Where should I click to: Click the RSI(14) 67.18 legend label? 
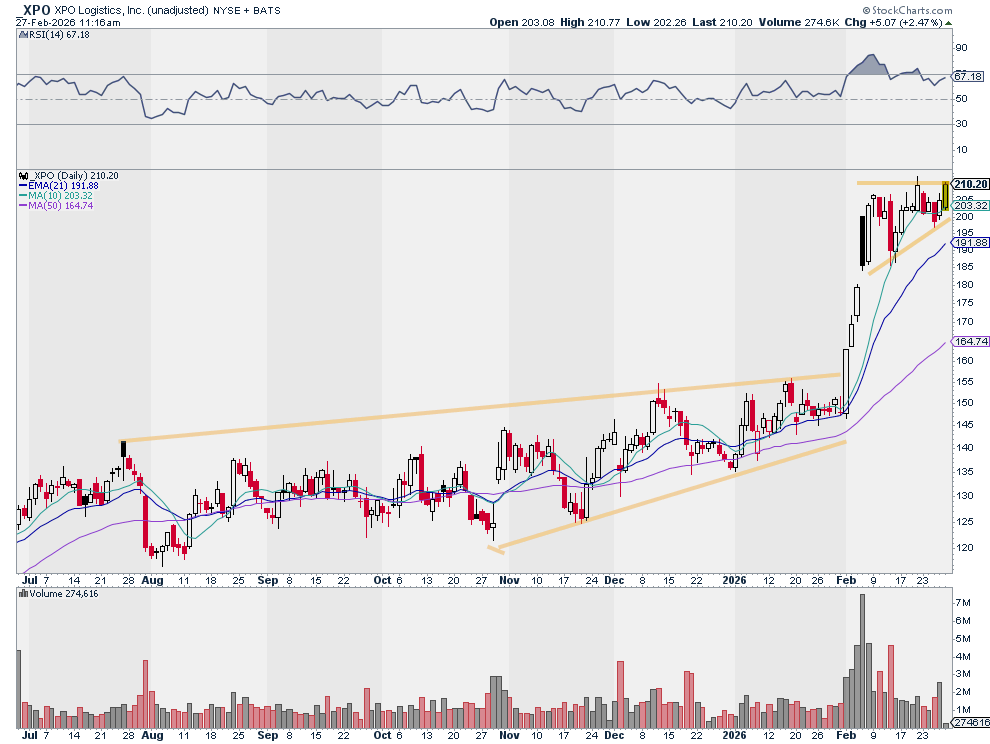(59, 35)
